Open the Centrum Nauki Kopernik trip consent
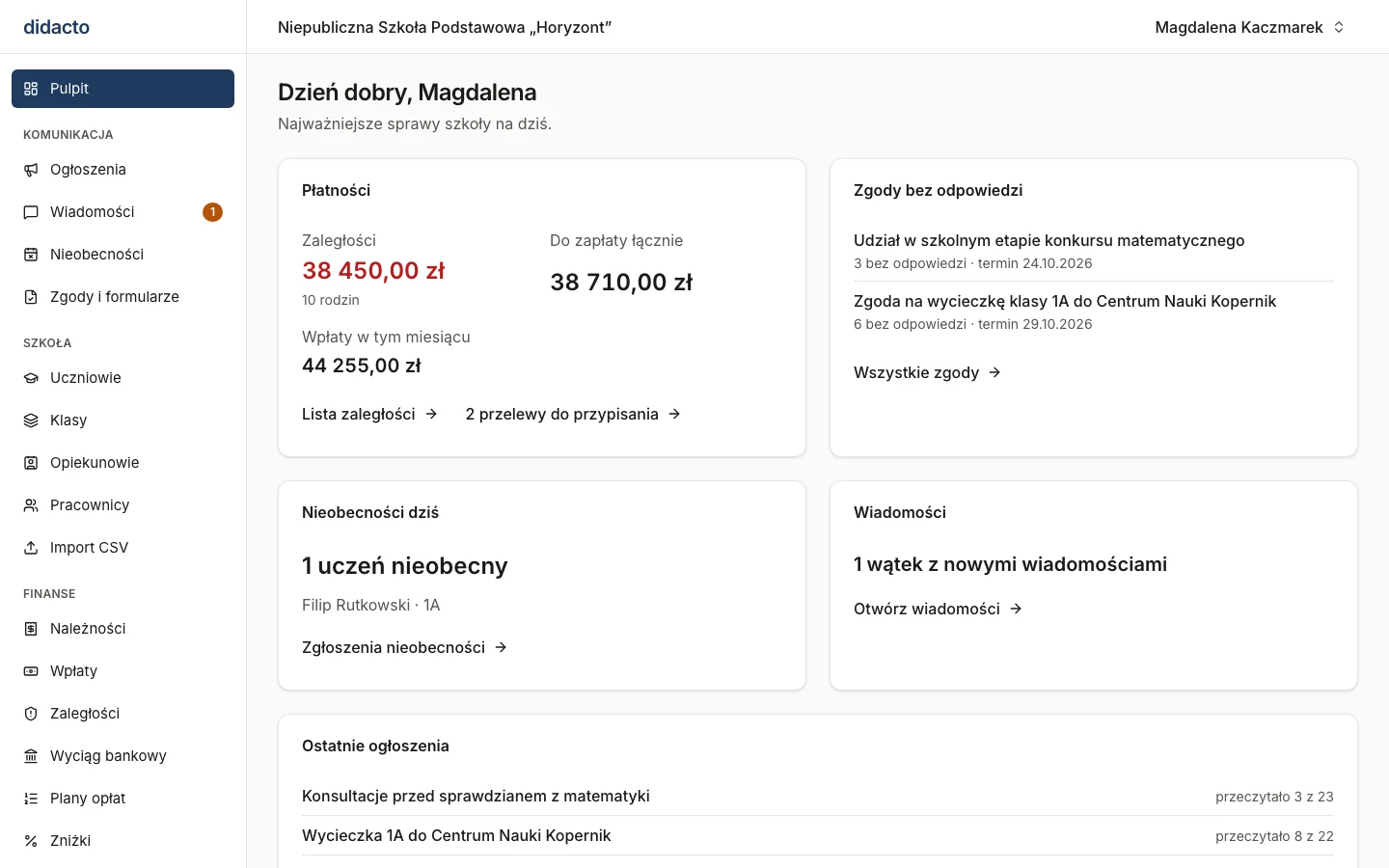 click(x=1065, y=301)
